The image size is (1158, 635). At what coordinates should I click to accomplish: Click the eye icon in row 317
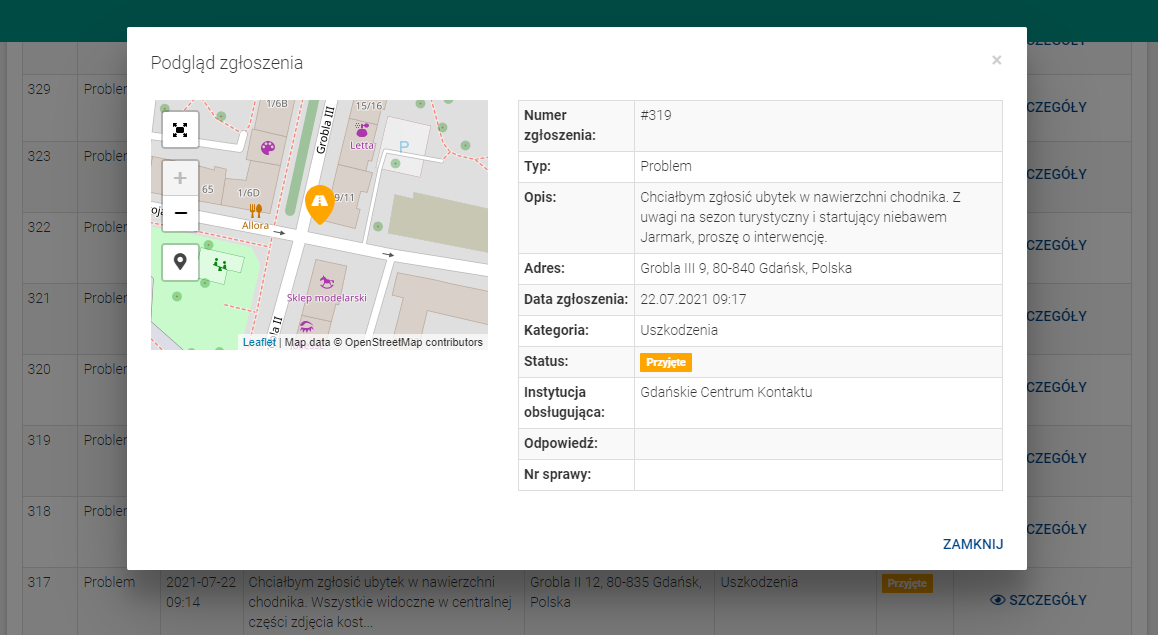pos(997,600)
